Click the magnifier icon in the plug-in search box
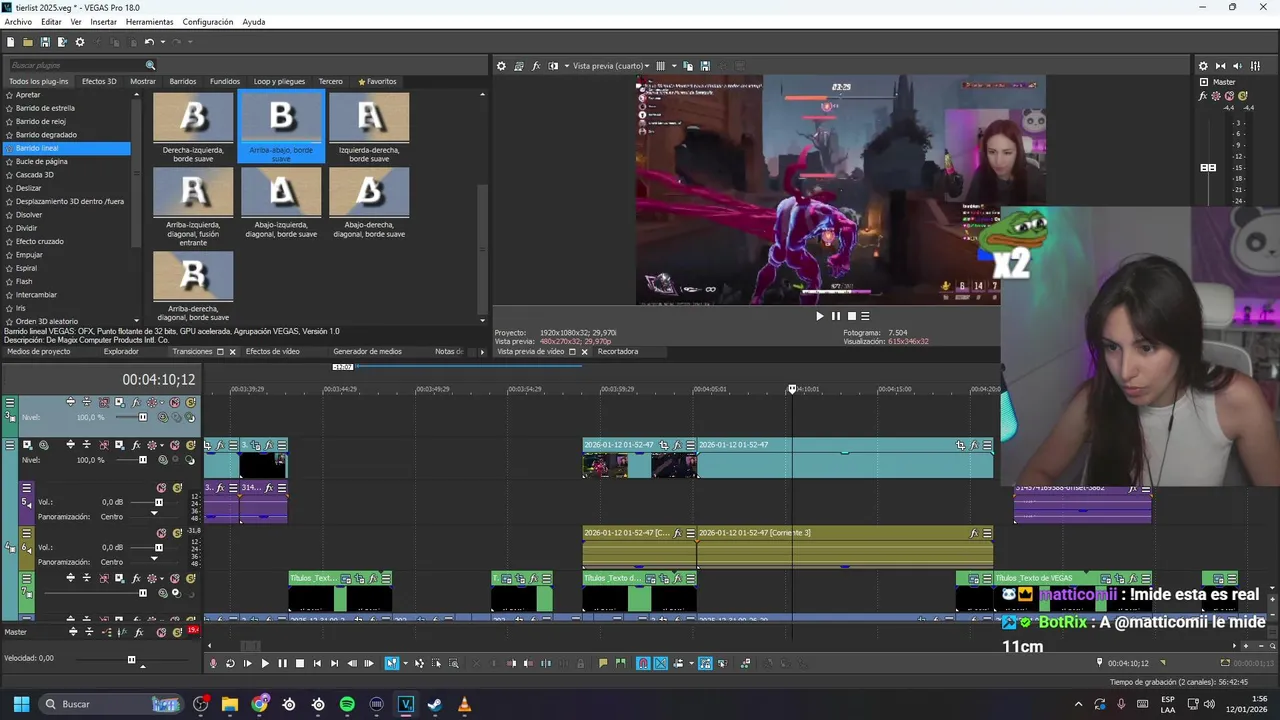The height and width of the screenshot is (720, 1280). pyautogui.click(x=151, y=65)
